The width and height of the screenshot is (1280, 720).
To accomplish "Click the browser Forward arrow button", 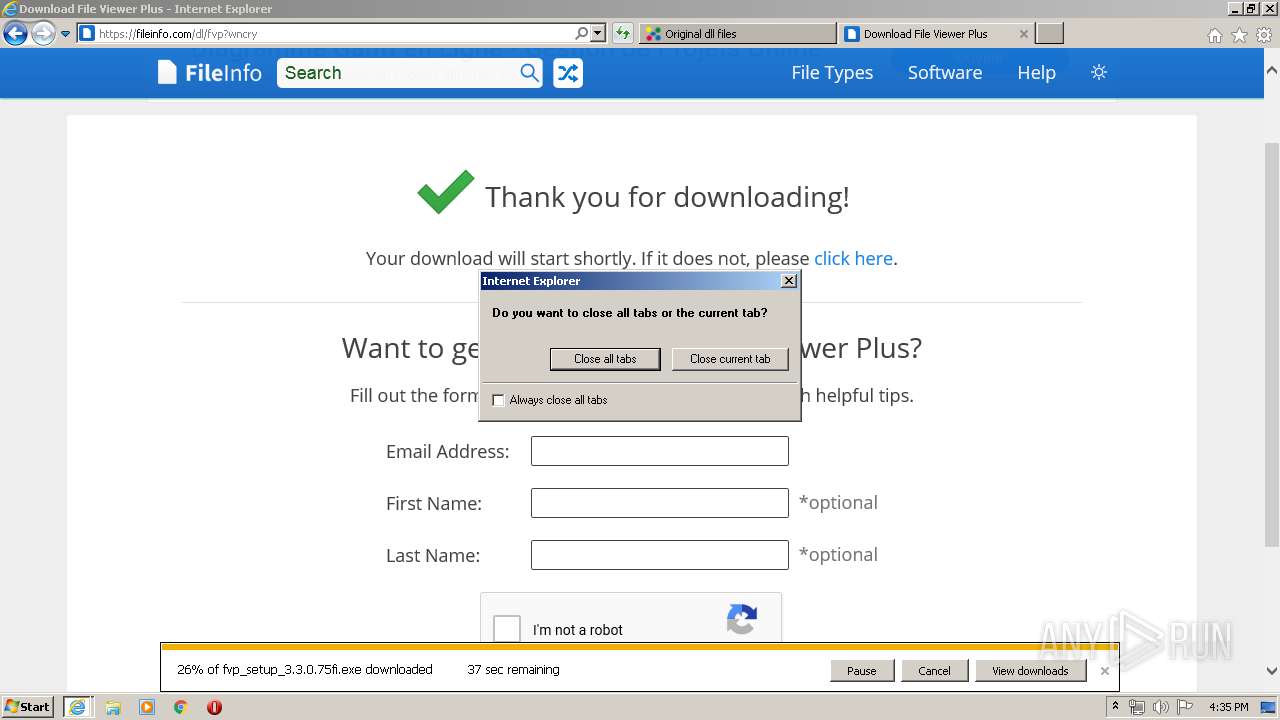I will [43, 34].
